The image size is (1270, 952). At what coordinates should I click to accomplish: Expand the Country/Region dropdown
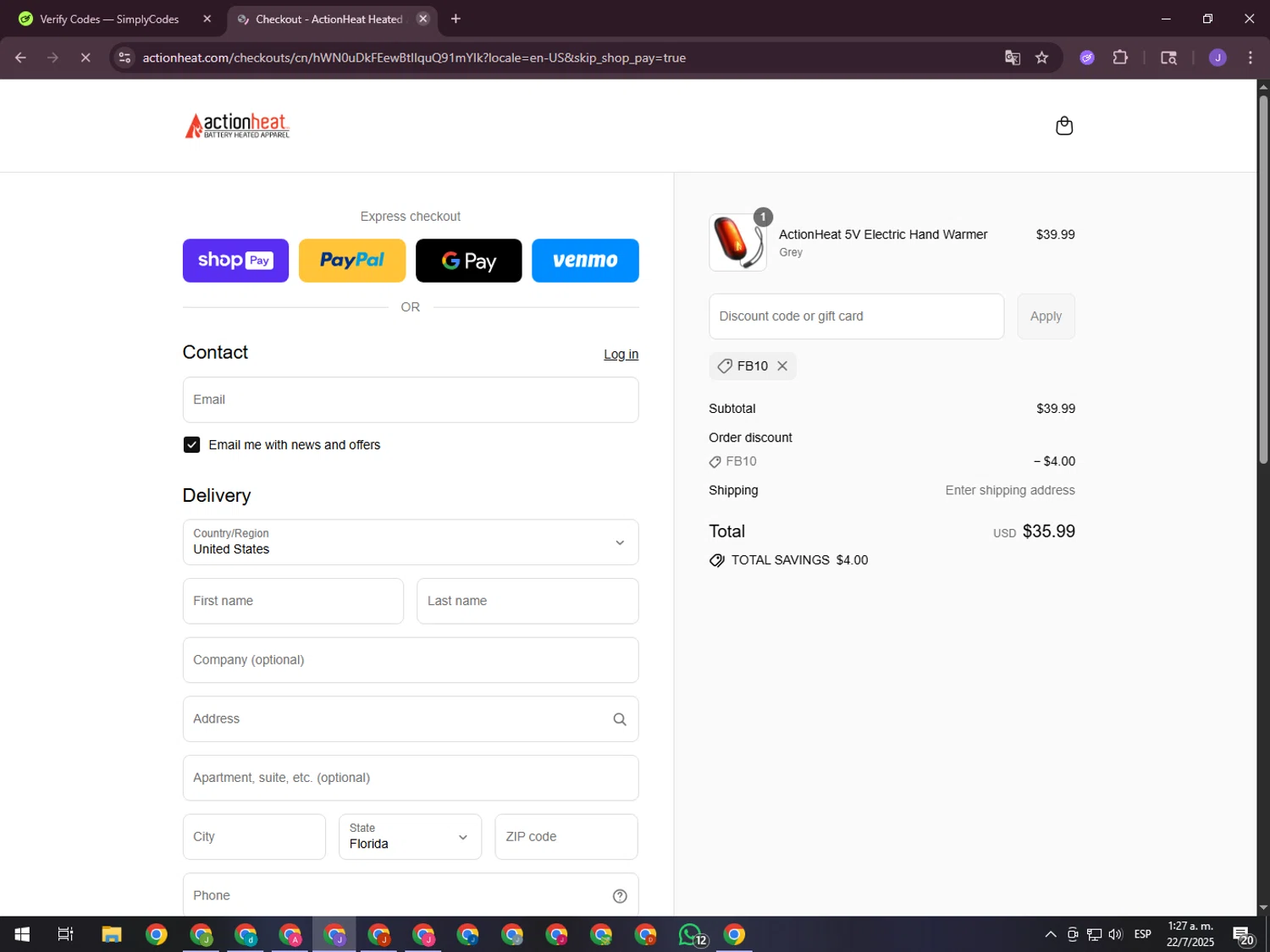(411, 542)
